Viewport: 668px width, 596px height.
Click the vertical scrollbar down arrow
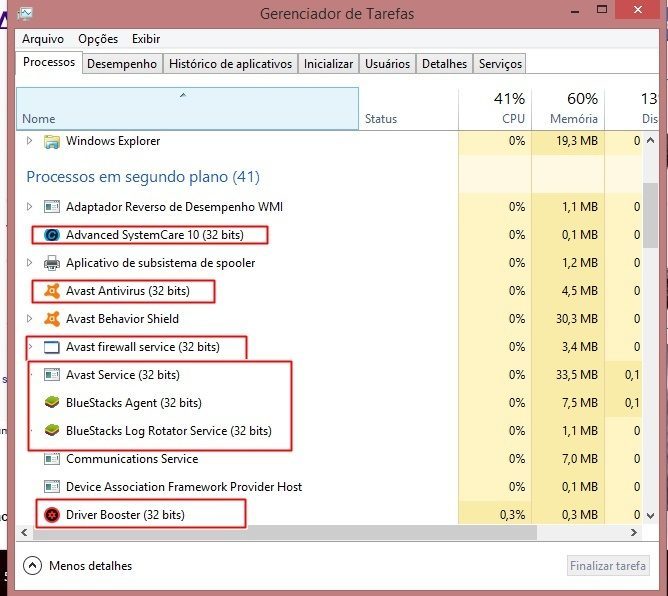[651, 515]
